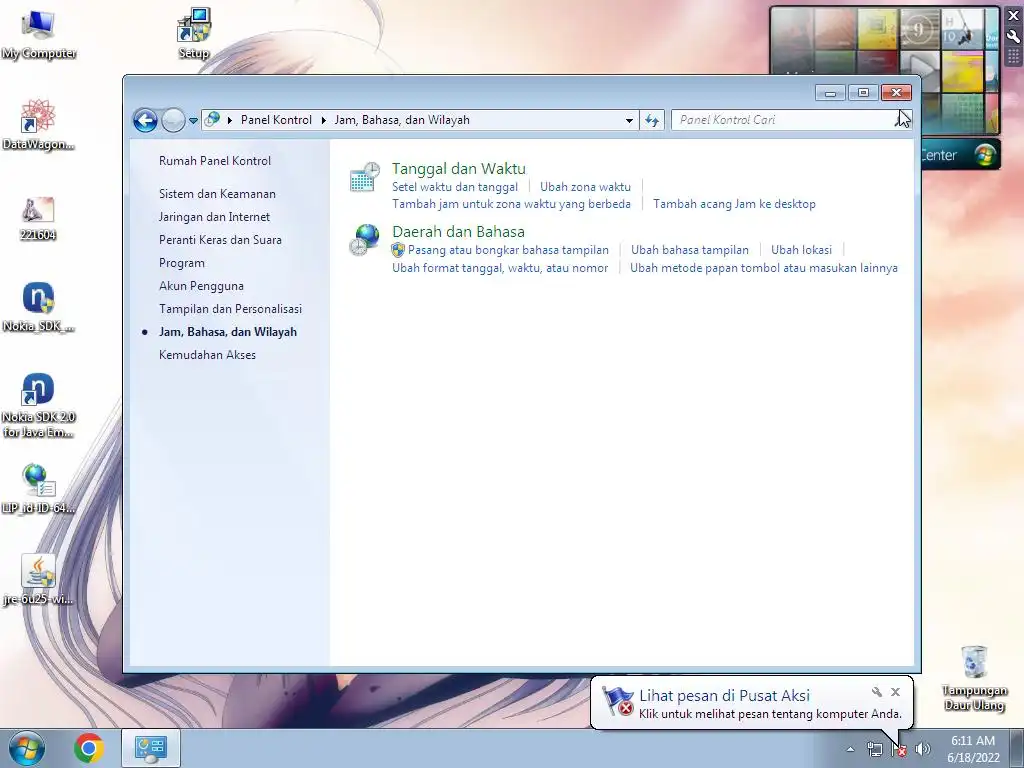
Task: Open Jaringan dan Internet category
Action: click(x=214, y=217)
